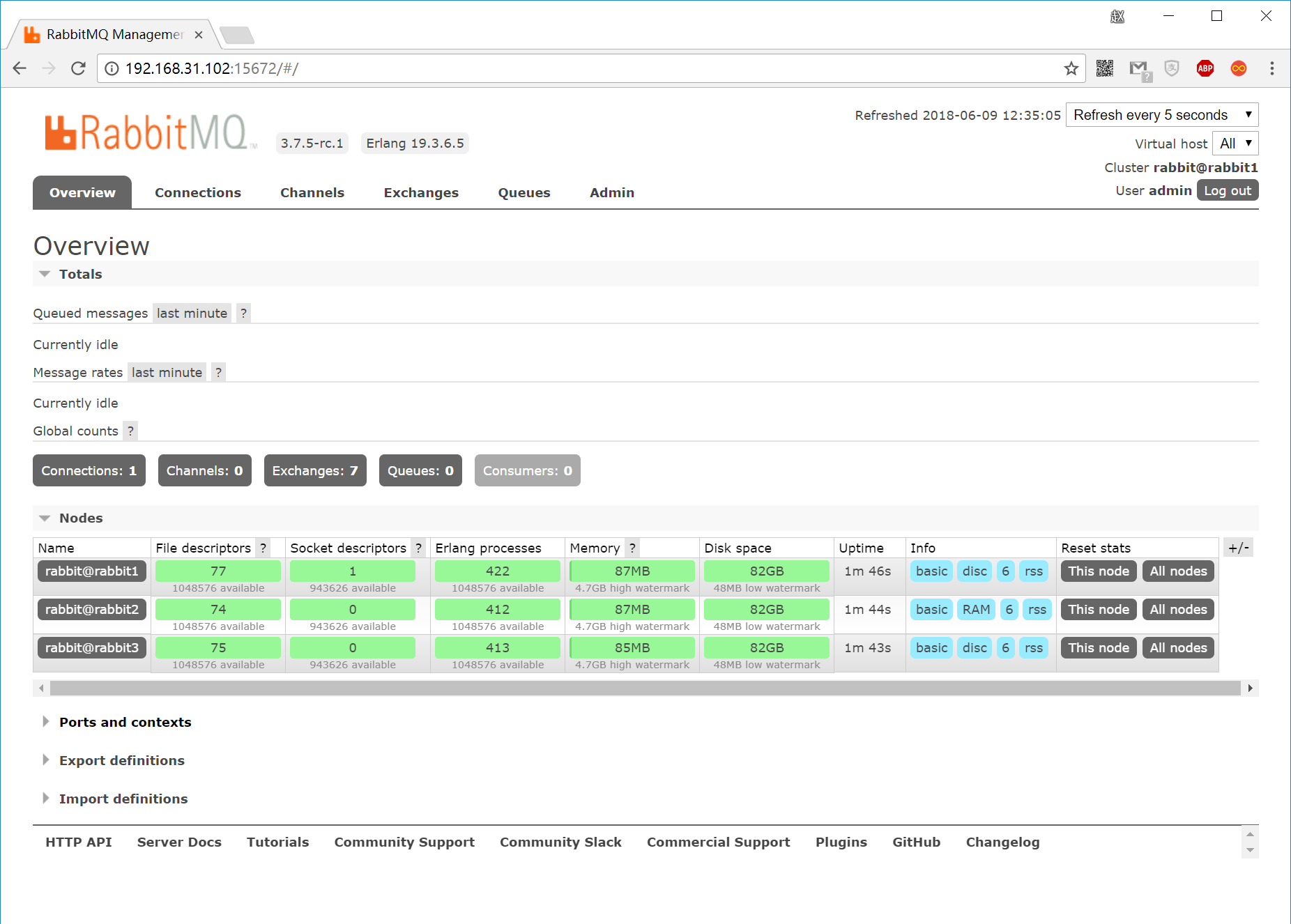
Task: Close the RabbitMQ Management tab
Action: tap(199, 35)
